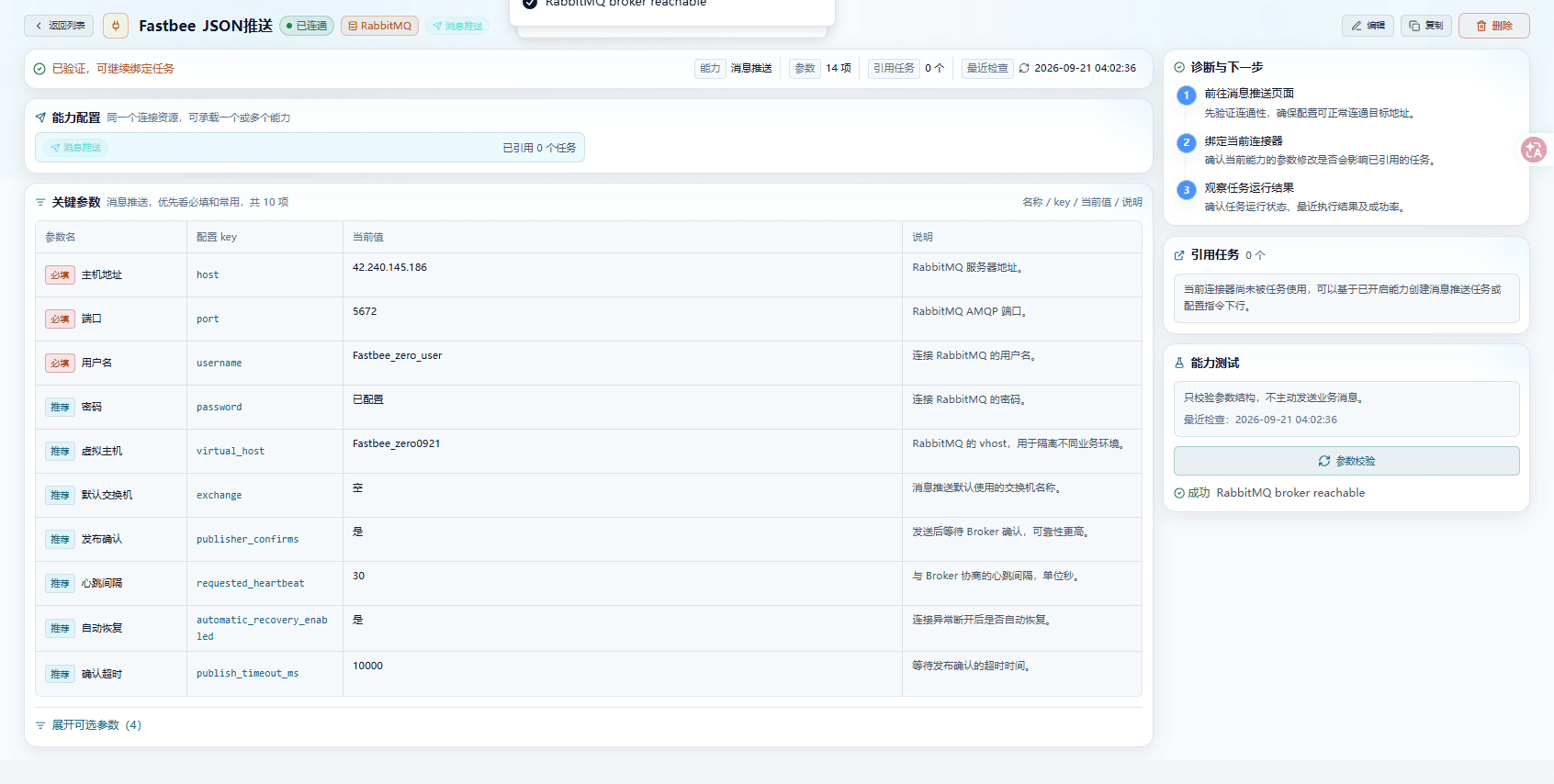
Task: Click the success check icon in toast notification
Action: (530, 3)
